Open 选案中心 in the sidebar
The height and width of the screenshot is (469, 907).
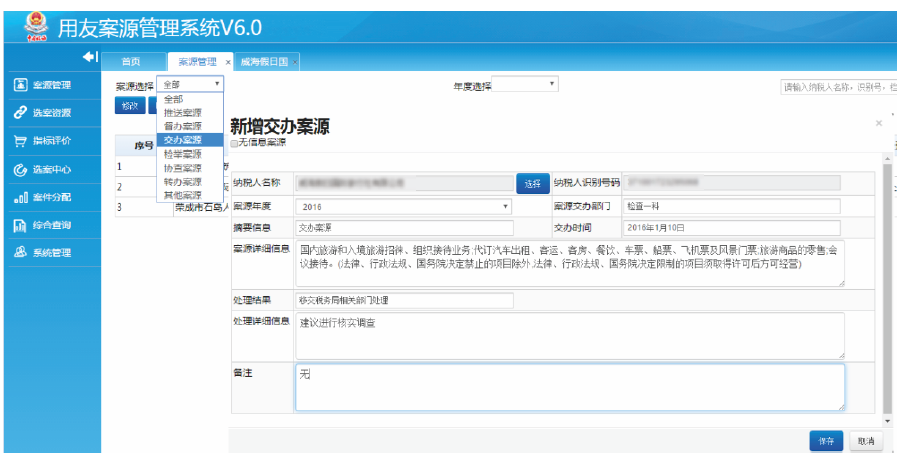pyautogui.click(x=51, y=169)
